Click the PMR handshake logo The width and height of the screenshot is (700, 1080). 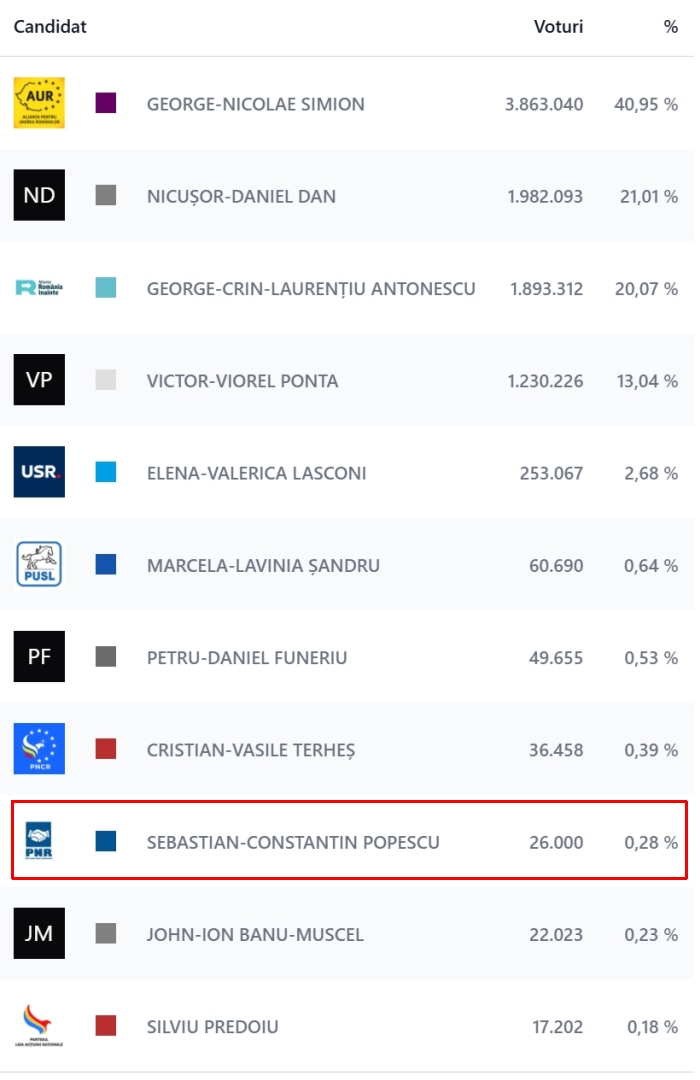(x=39, y=841)
